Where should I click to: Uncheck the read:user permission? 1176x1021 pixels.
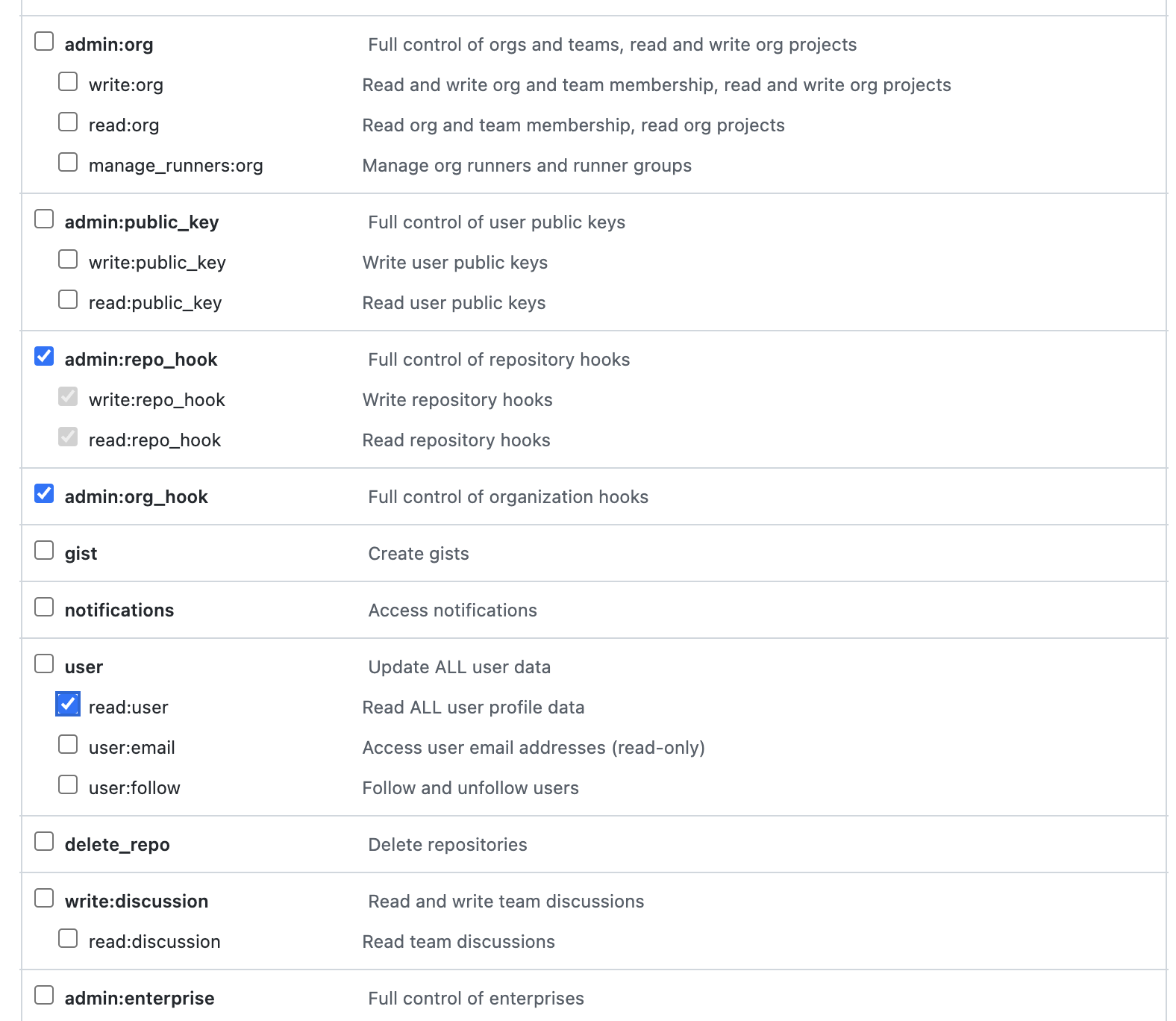coord(68,704)
